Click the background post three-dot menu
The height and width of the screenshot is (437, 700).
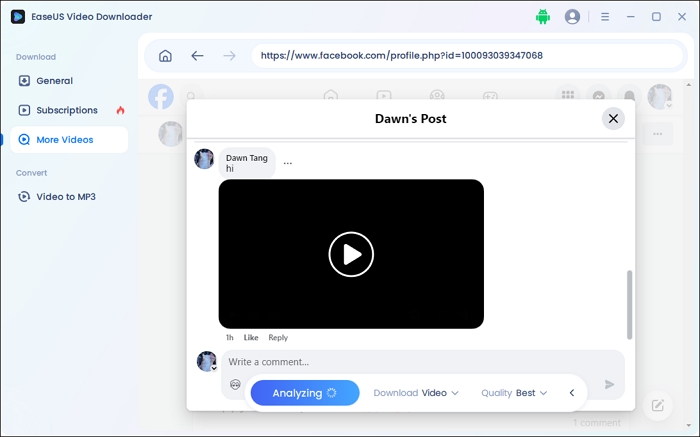(658, 134)
